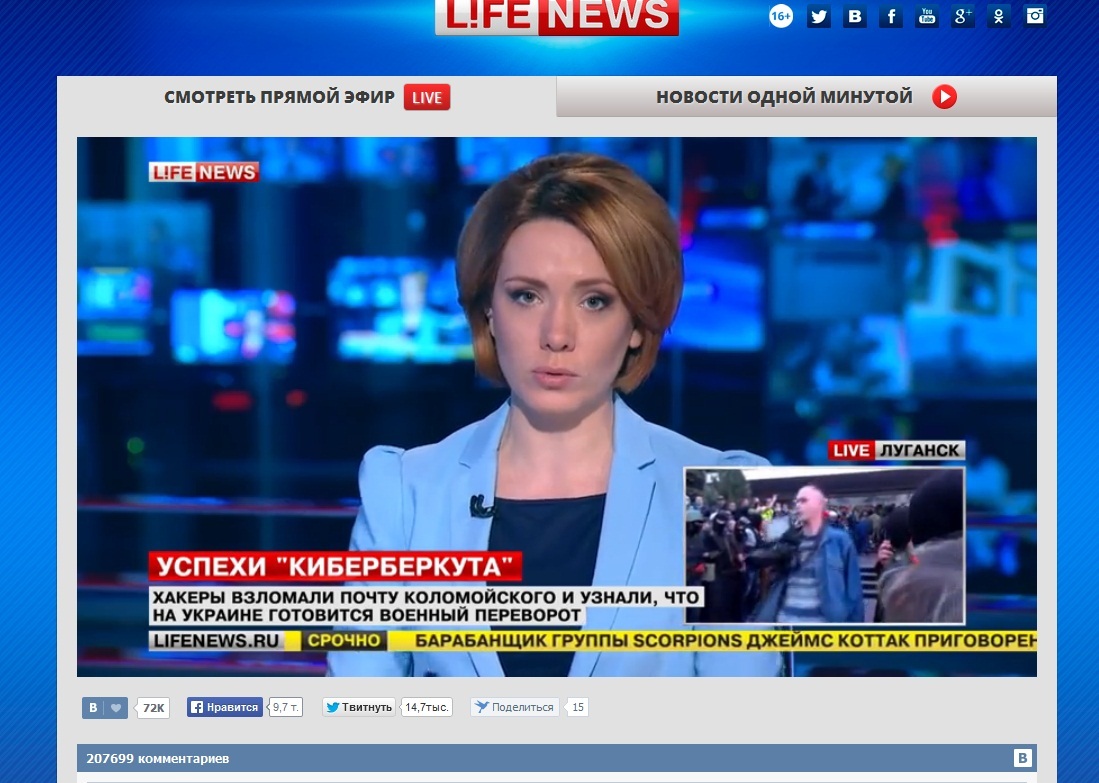Screen dimensions: 1099x783
Task: Open the Google Plus icon in the header
Action: click(x=963, y=16)
